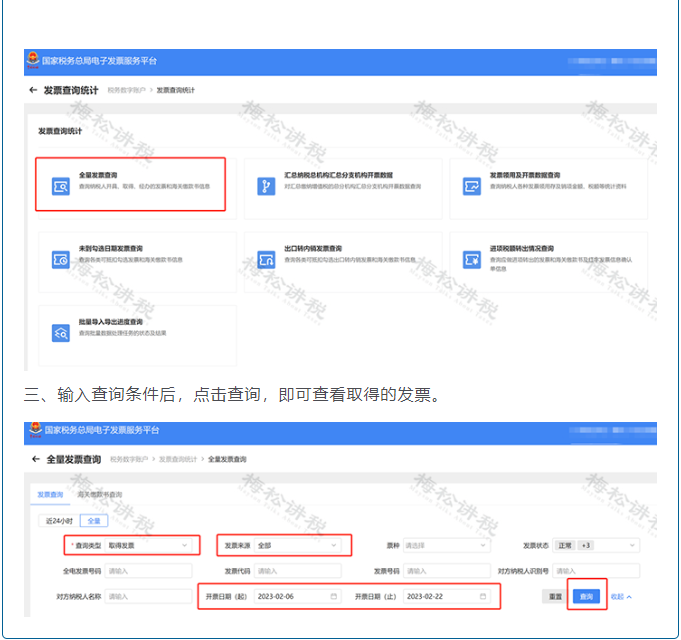This screenshot has width=681, height=640.
Task: Open the 批量导入导出进度查询 icon
Action: coord(61,333)
